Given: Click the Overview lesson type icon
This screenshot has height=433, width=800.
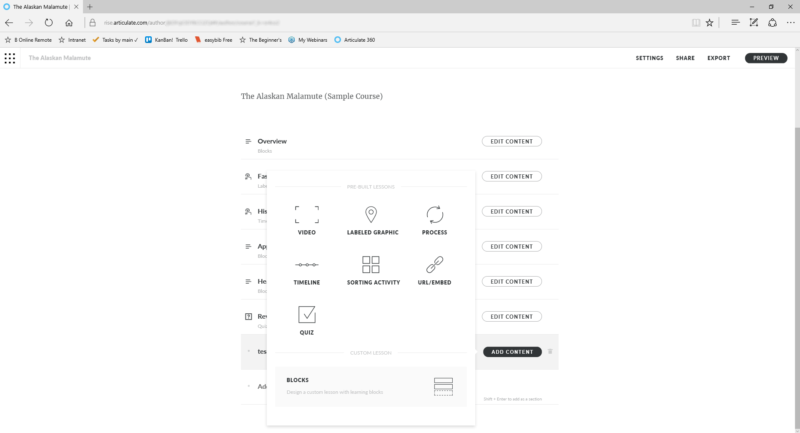Looking at the screenshot, I should click(248, 141).
